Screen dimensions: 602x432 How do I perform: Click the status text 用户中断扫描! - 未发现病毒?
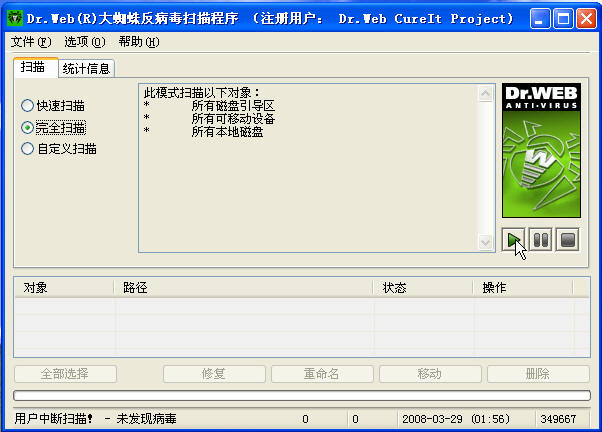[x=95, y=419]
